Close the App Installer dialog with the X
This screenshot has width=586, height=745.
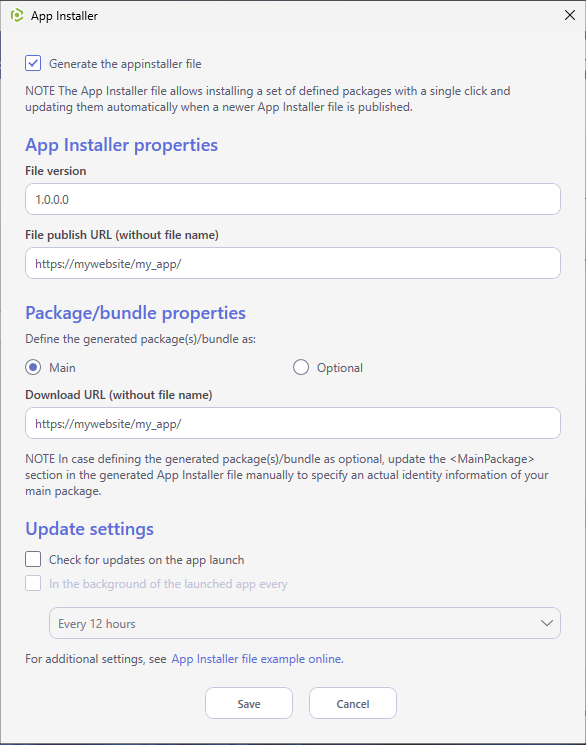point(569,15)
